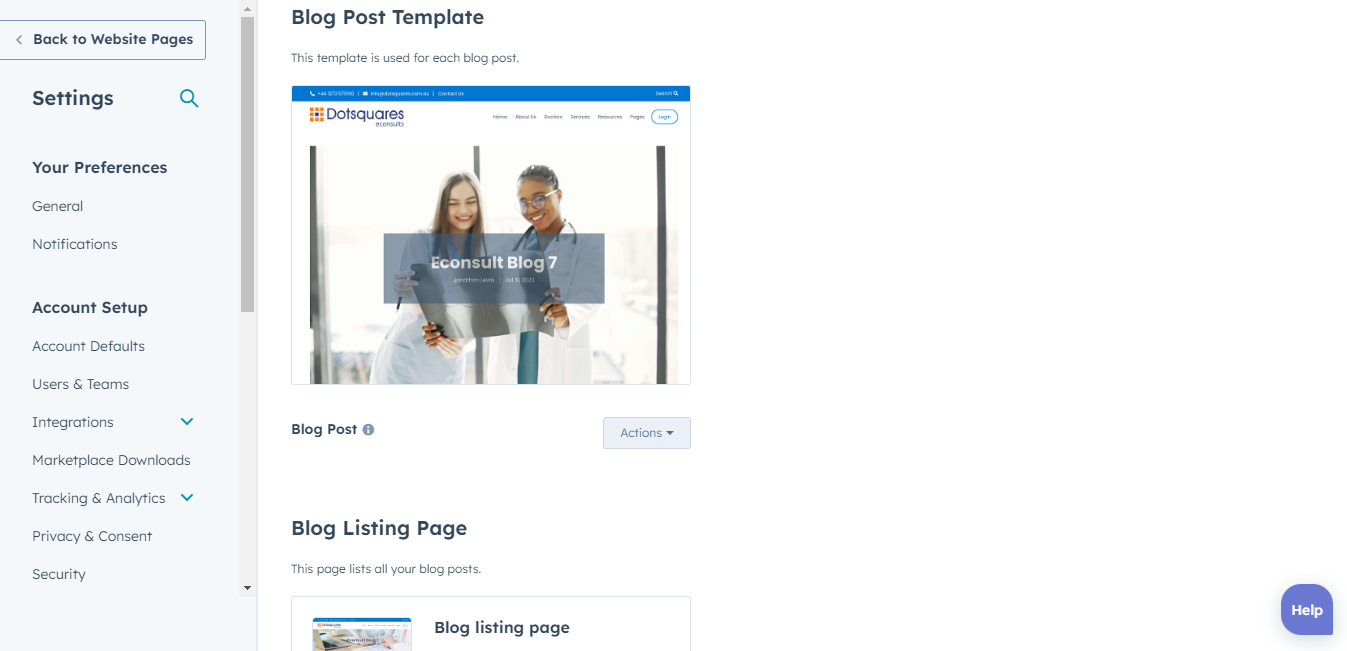The image size is (1347, 651).
Task: Open the settings search magnifier icon
Action: [189, 98]
